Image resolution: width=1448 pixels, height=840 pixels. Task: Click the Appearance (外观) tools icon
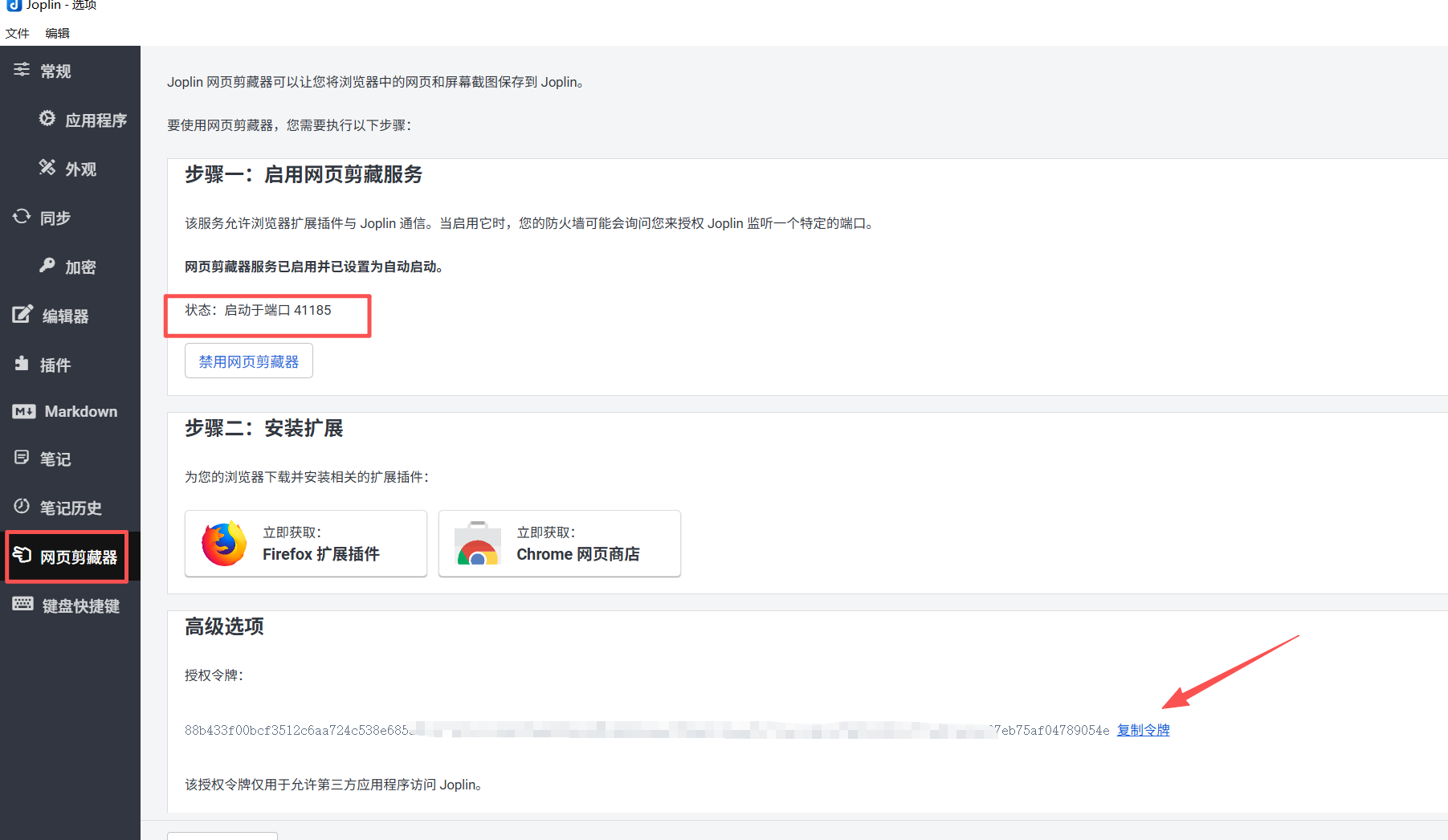tap(47, 167)
